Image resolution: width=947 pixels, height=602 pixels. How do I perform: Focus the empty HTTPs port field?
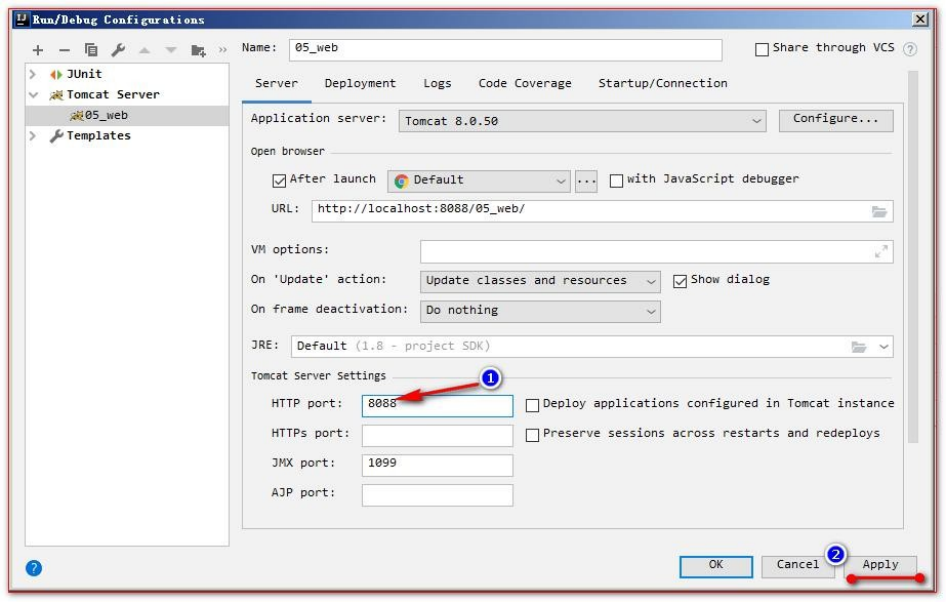point(437,435)
